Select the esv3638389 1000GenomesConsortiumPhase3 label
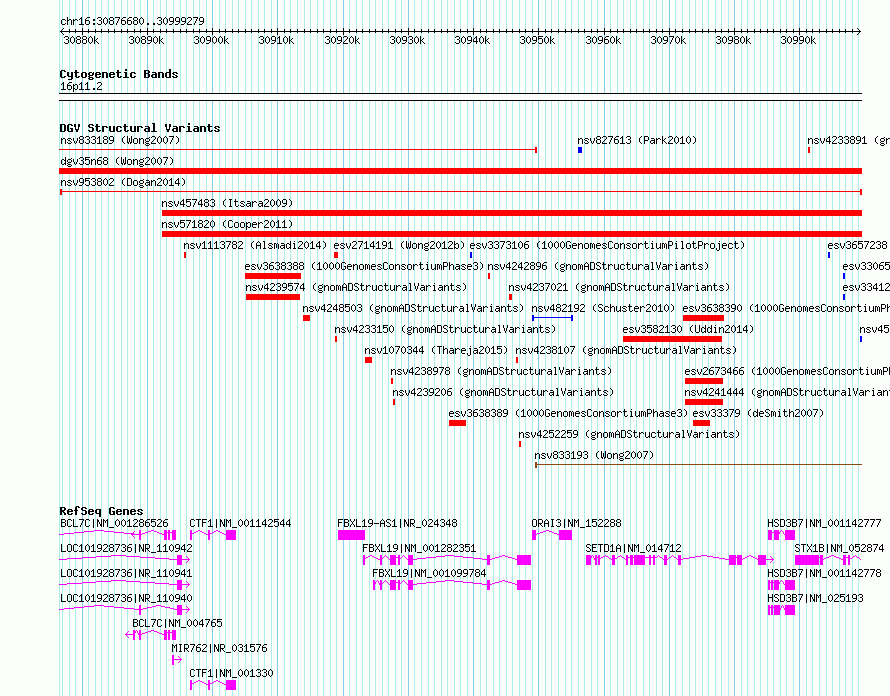The image size is (890, 696). [568, 413]
